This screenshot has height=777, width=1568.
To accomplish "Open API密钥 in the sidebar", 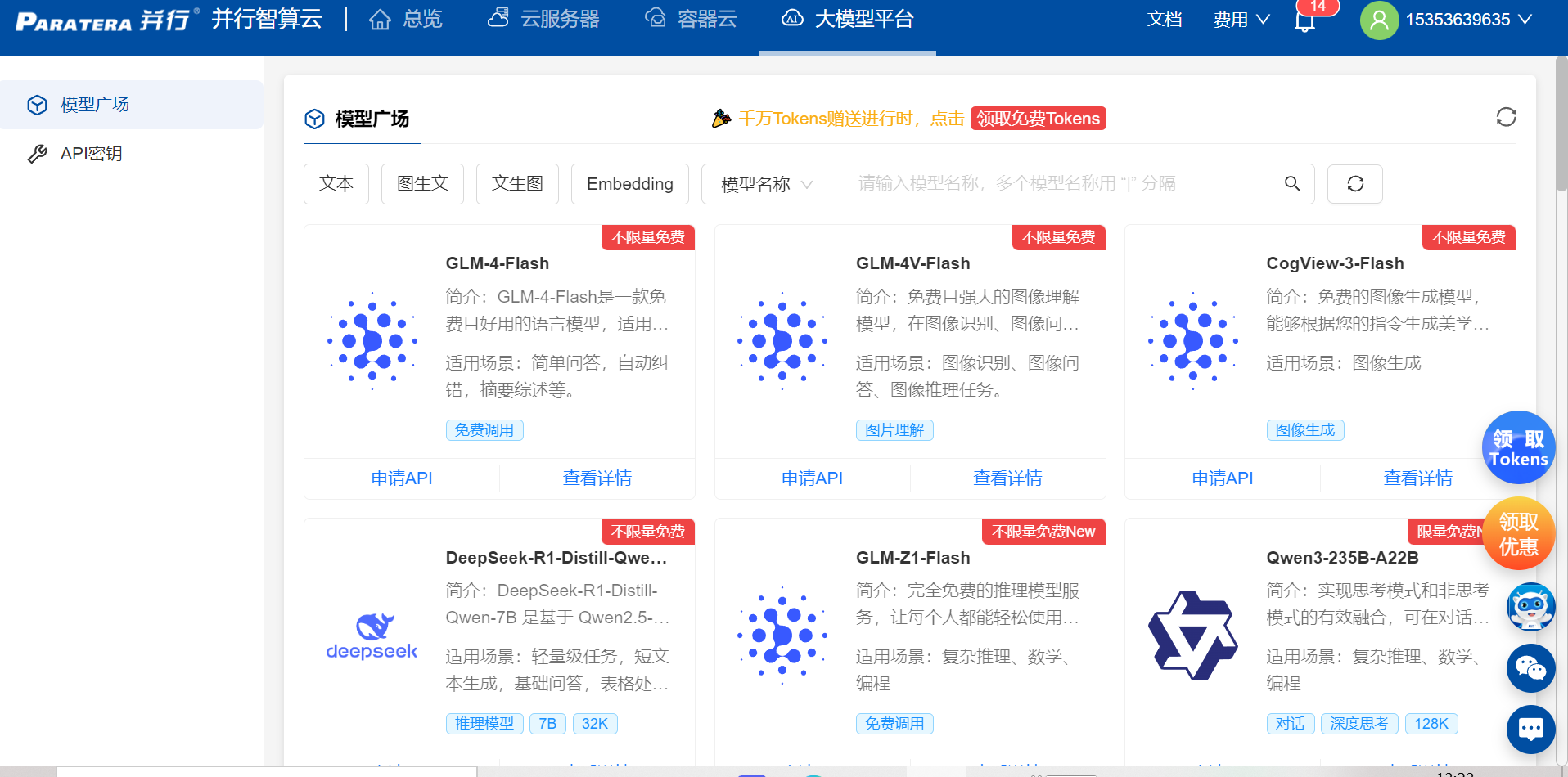I will tap(132, 154).
